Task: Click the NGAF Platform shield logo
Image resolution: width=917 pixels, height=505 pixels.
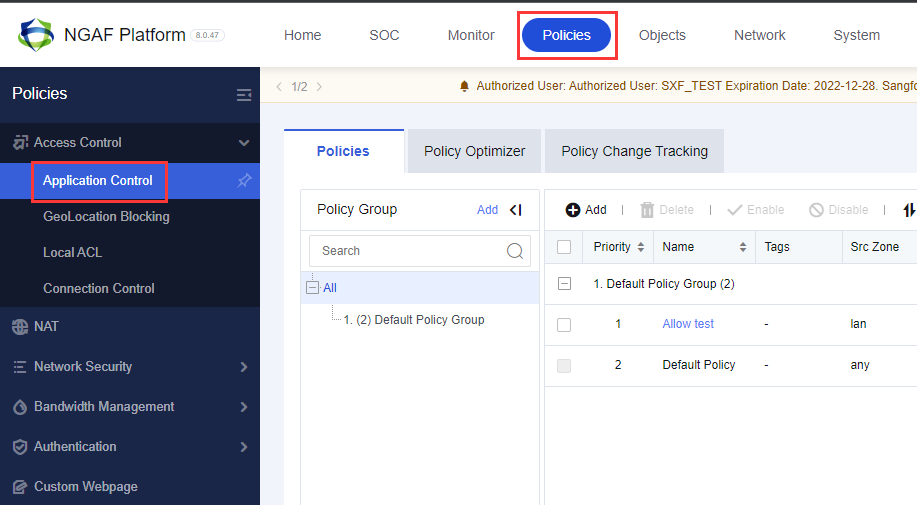Action: click(x=36, y=35)
